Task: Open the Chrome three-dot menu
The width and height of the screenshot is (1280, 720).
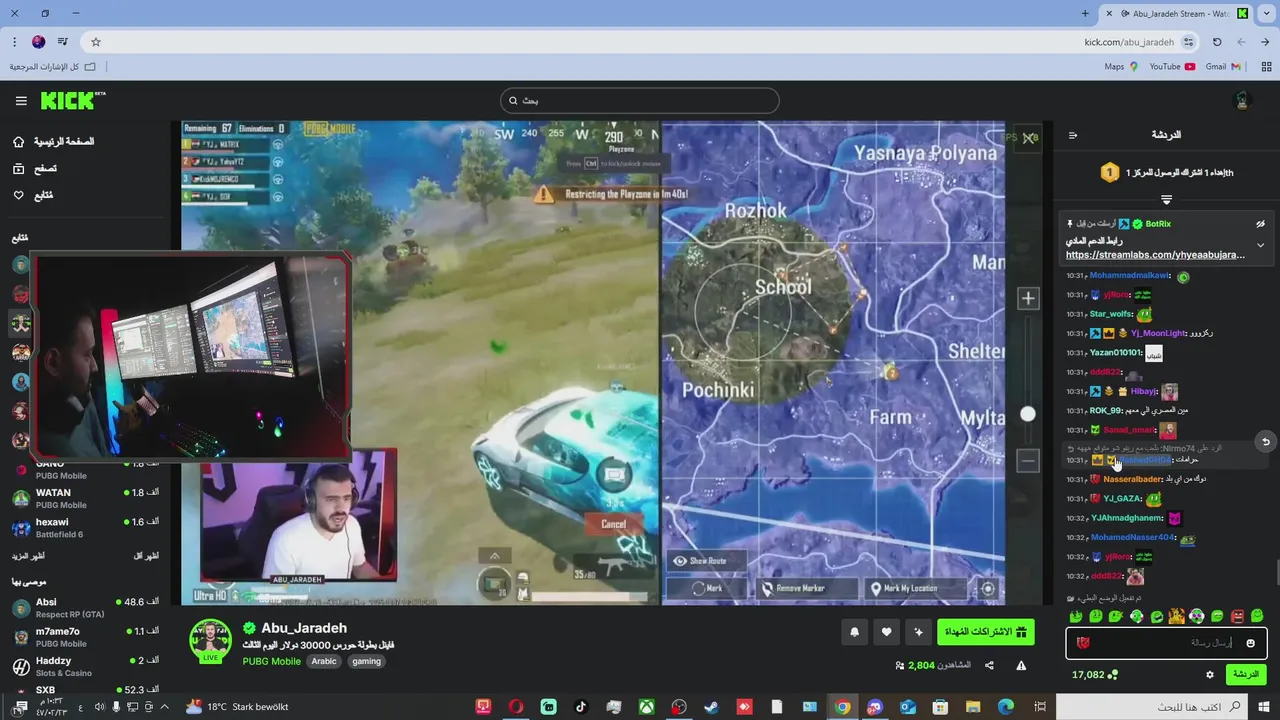Action: pyautogui.click(x=14, y=42)
